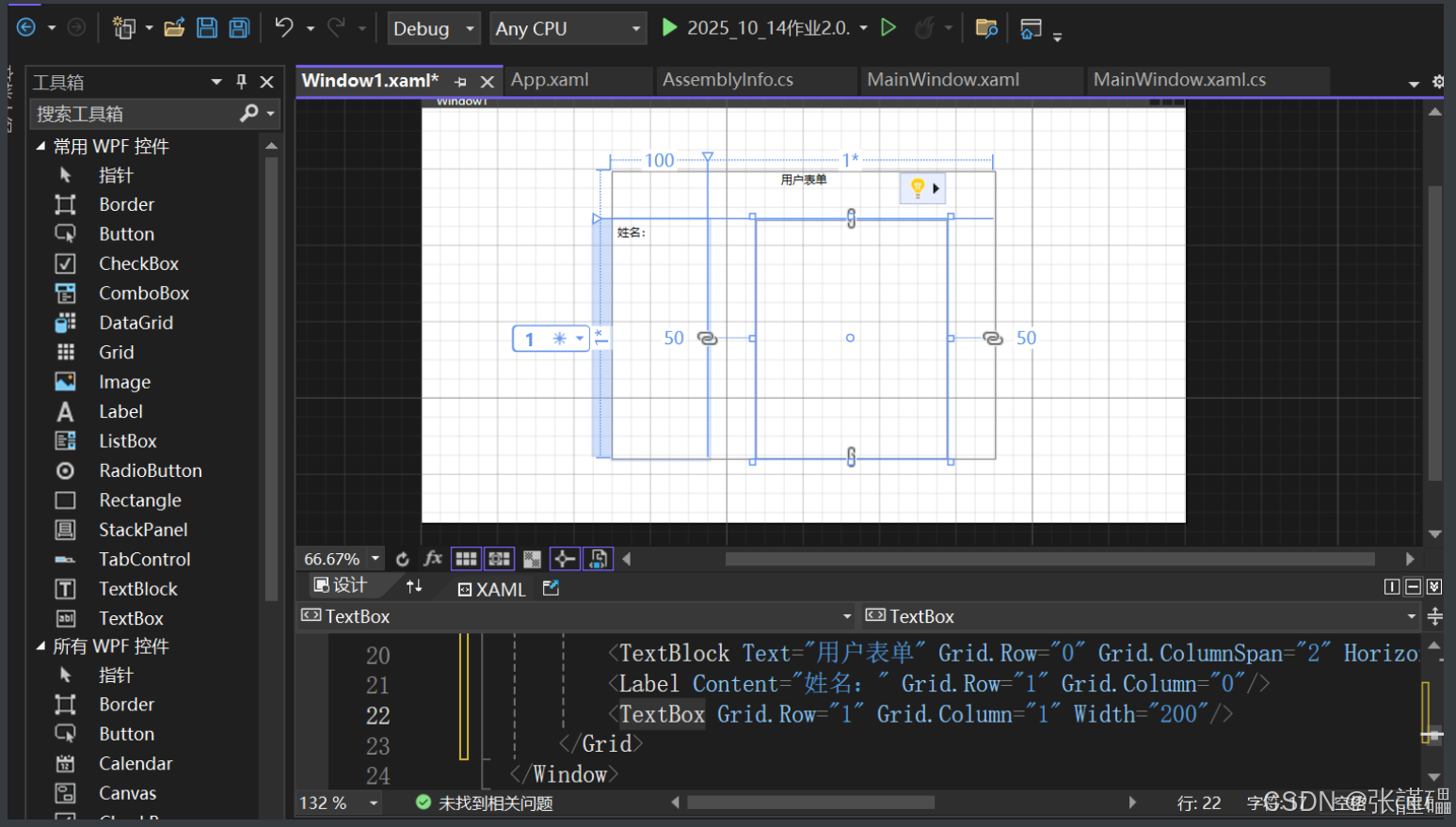Open the Debug configuration dropdown
The image size is (1456, 827).
tap(434, 28)
